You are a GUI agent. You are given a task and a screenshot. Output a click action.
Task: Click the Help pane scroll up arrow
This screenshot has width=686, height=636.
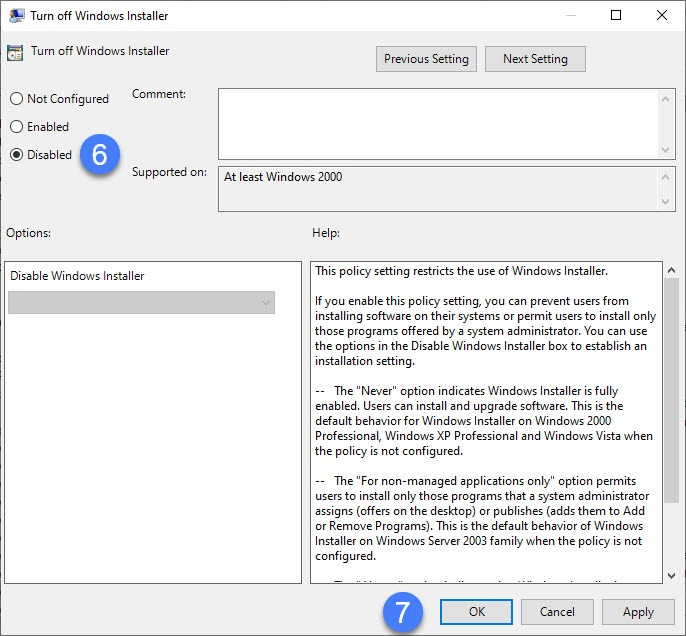[671, 271]
